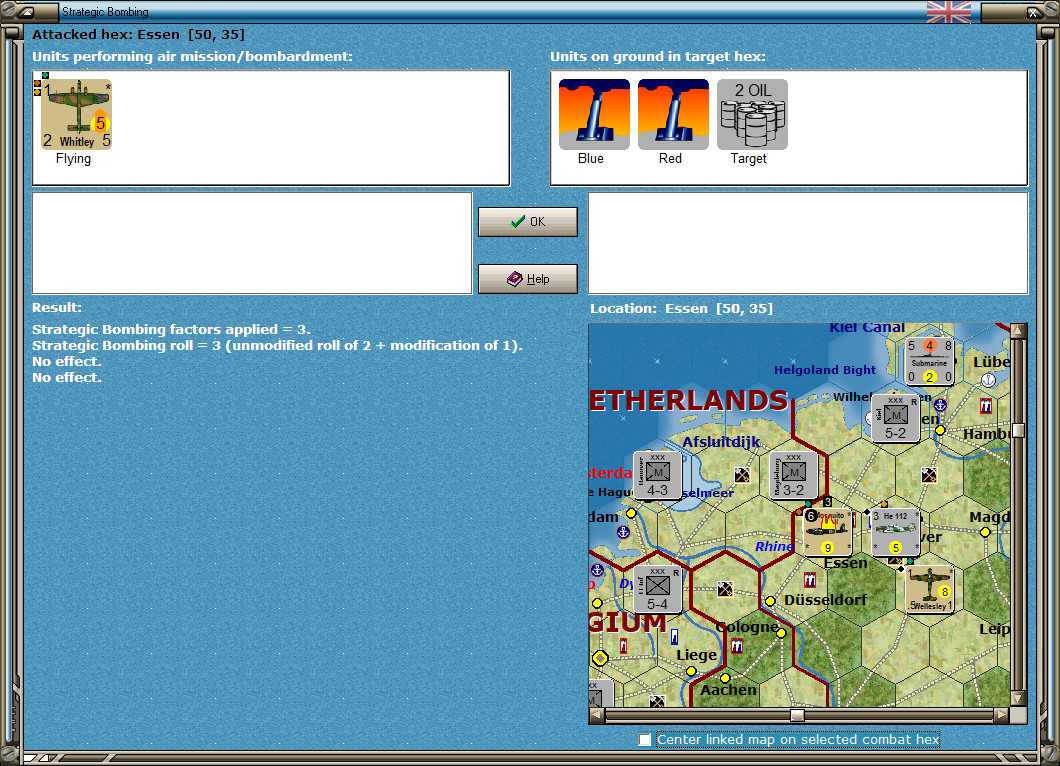Click the Helgoland Bight label on map
This screenshot has width=1060, height=766.
[825, 370]
